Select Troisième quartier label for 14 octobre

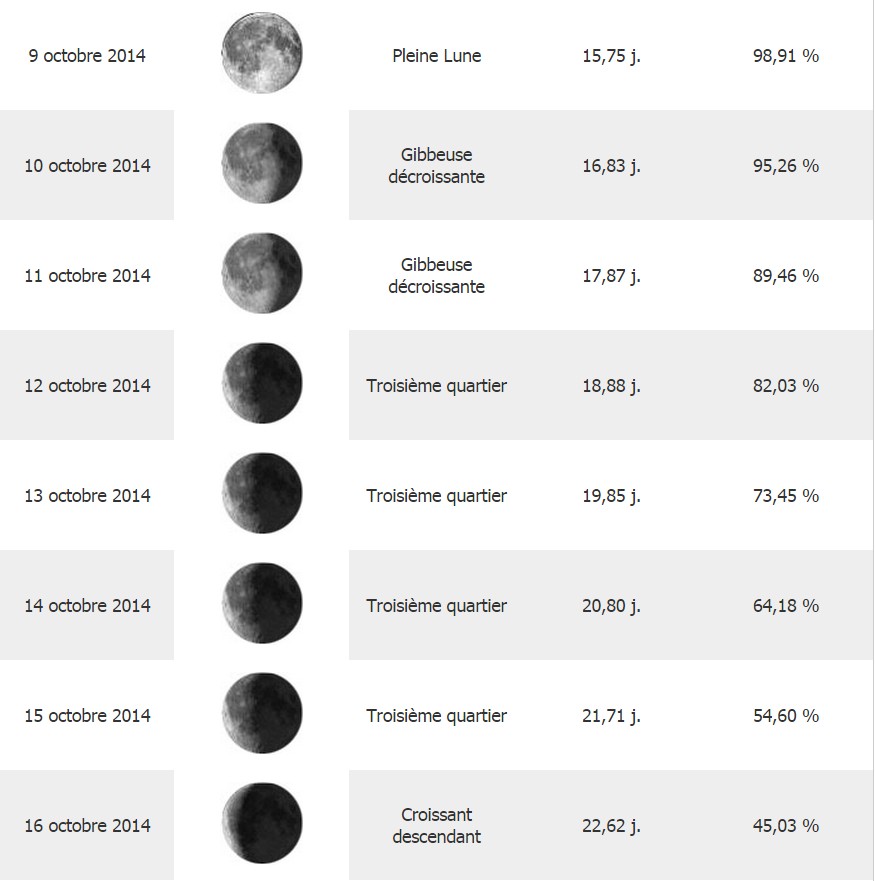click(437, 606)
